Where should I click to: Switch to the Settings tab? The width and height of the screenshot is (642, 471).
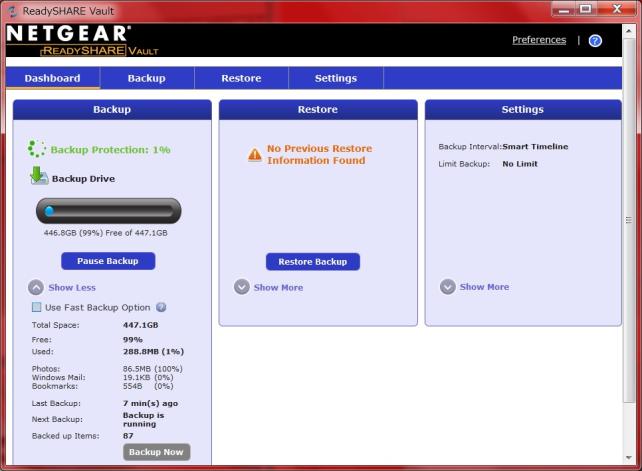point(336,78)
